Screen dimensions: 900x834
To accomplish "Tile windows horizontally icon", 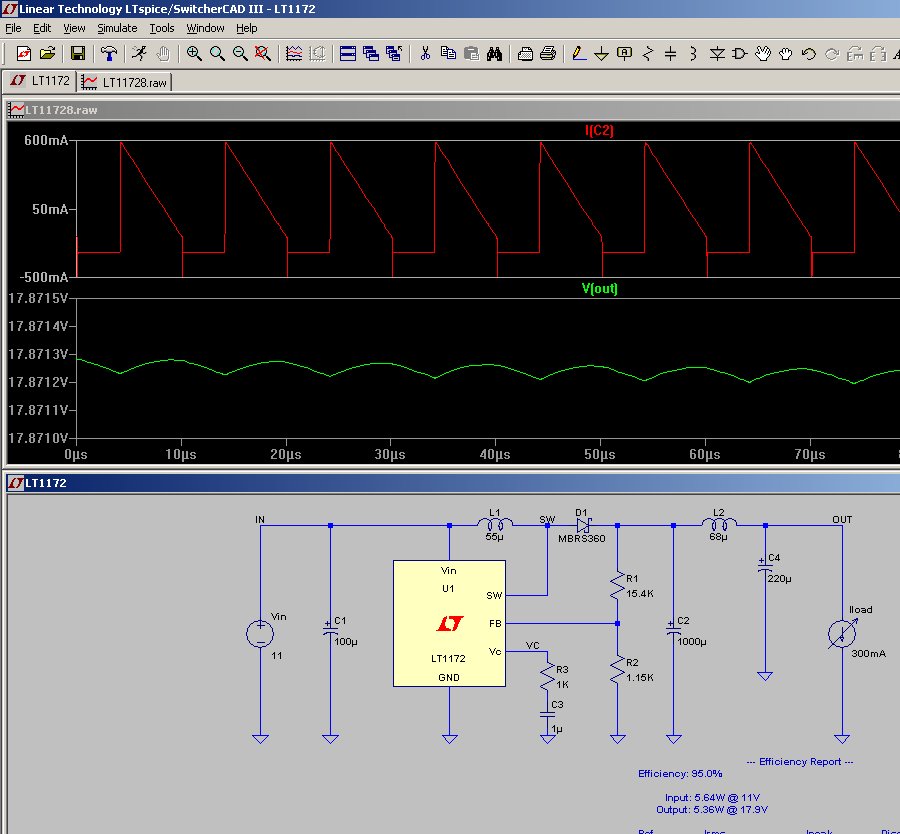I will pyautogui.click(x=348, y=53).
